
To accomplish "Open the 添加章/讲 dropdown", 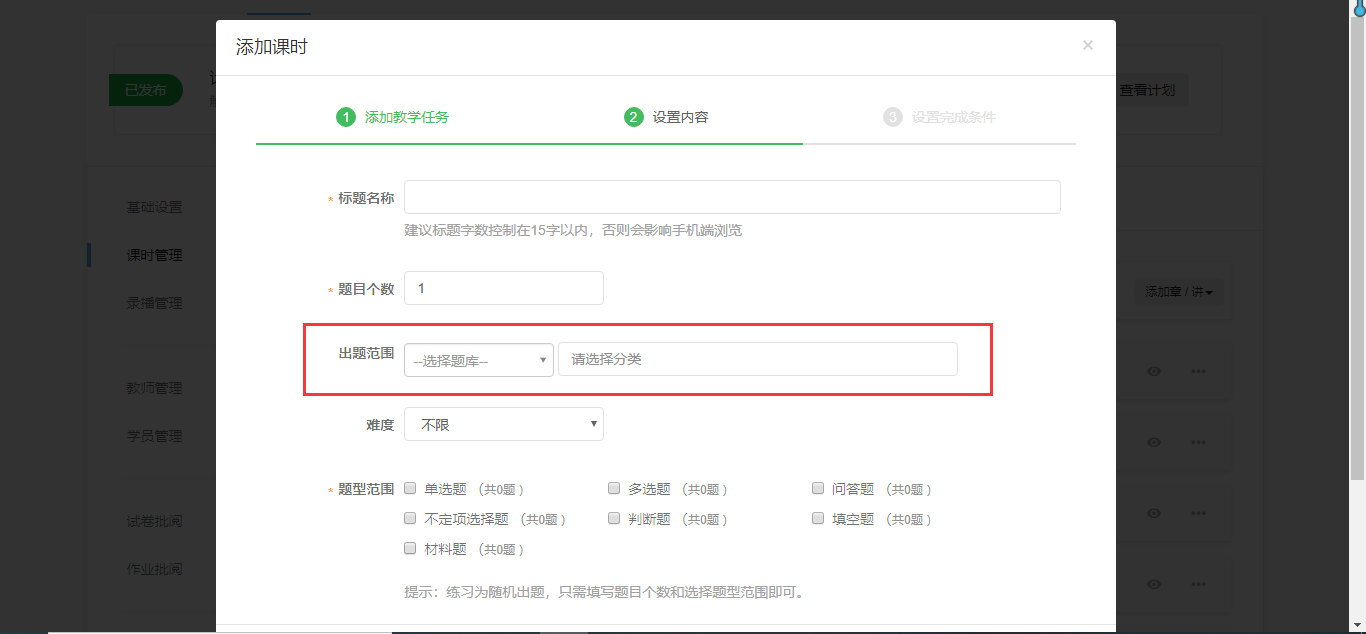I will pos(1178,292).
